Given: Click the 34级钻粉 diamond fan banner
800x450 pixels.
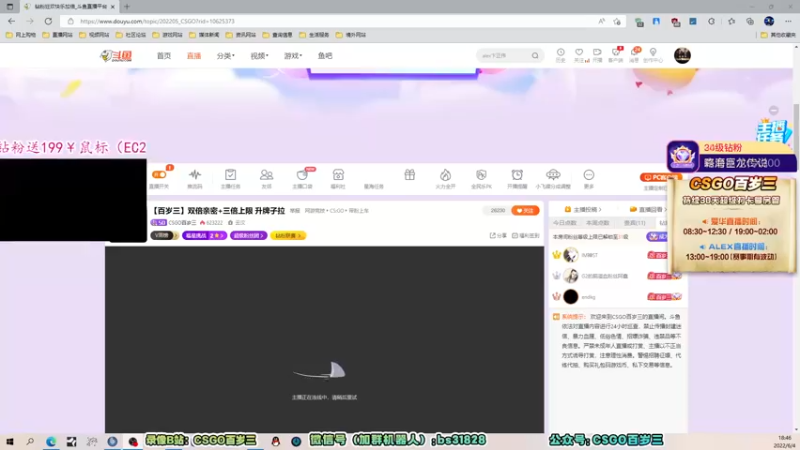Looking at the screenshot, I should coord(732,156).
